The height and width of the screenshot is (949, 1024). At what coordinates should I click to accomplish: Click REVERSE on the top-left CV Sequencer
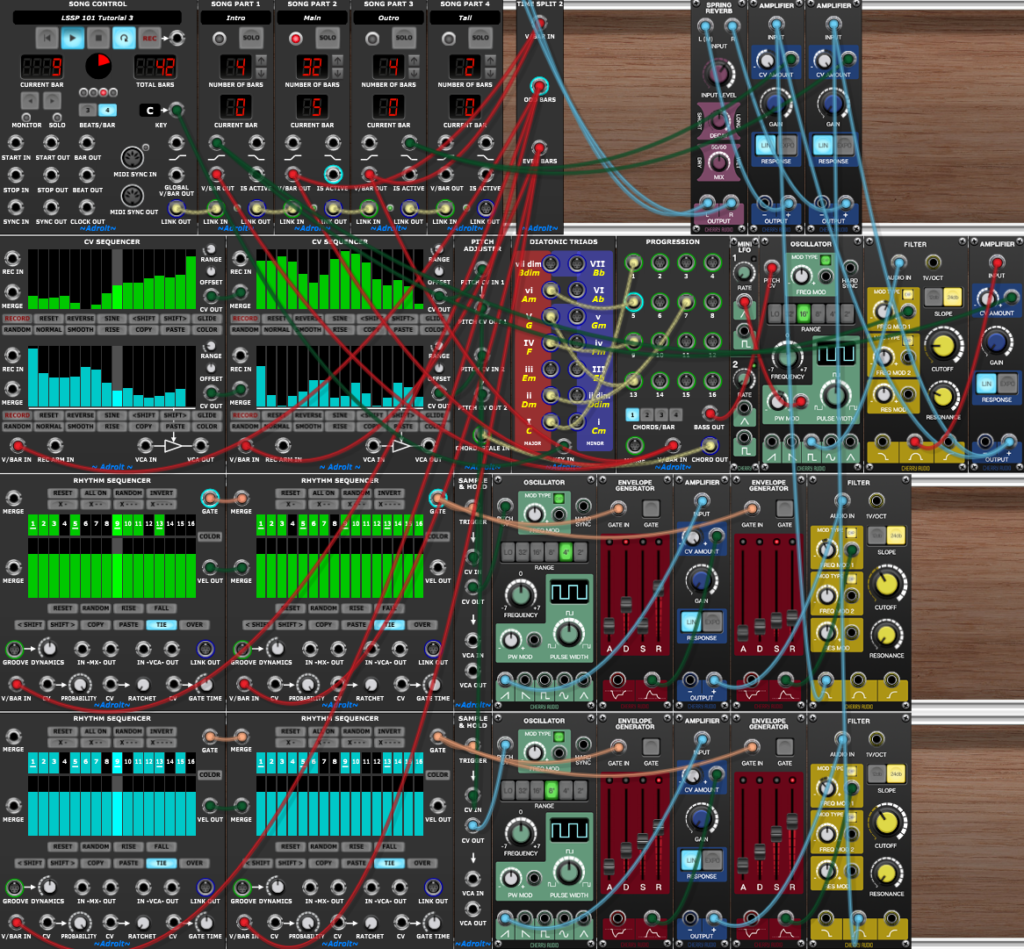pyautogui.click(x=80, y=319)
